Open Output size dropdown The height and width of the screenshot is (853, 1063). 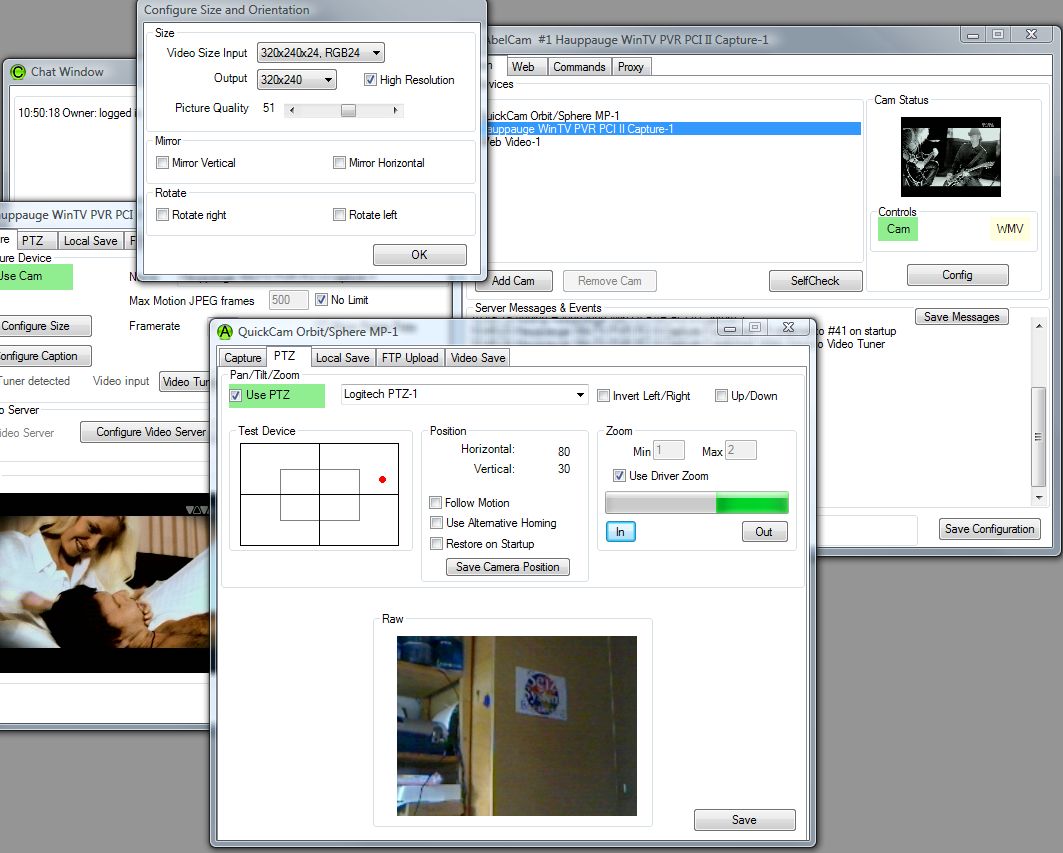tap(296, 80)
